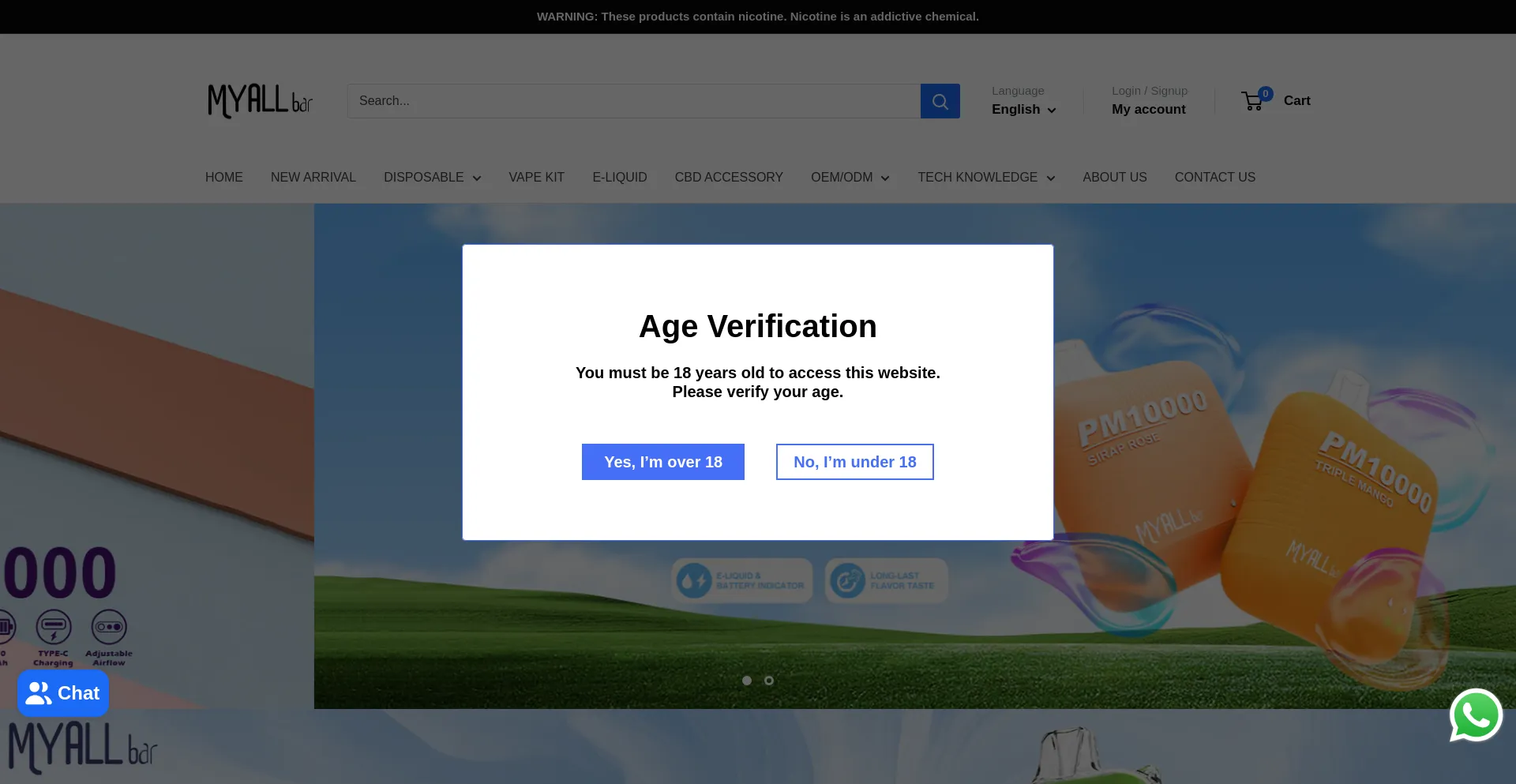The height and width of the screenshot is (784, 1516).
Task: Click the cart item count badge
Action: 1266,93
